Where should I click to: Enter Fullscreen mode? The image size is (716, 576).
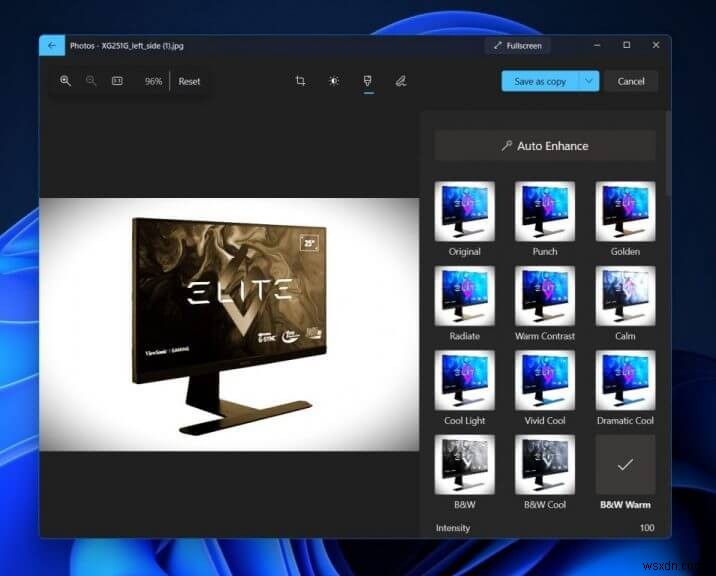(518, 46)
